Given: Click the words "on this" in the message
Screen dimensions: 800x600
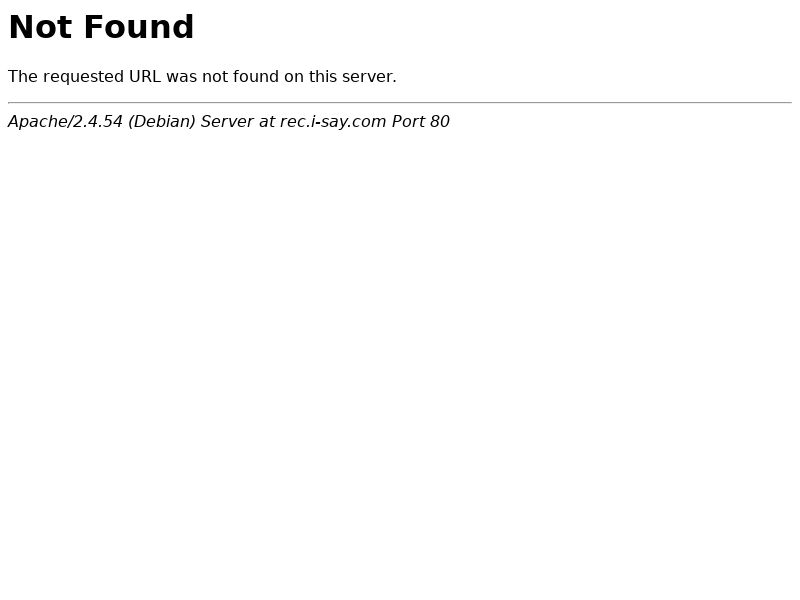Looking at the screenshot, I should (x=310, y=77).
